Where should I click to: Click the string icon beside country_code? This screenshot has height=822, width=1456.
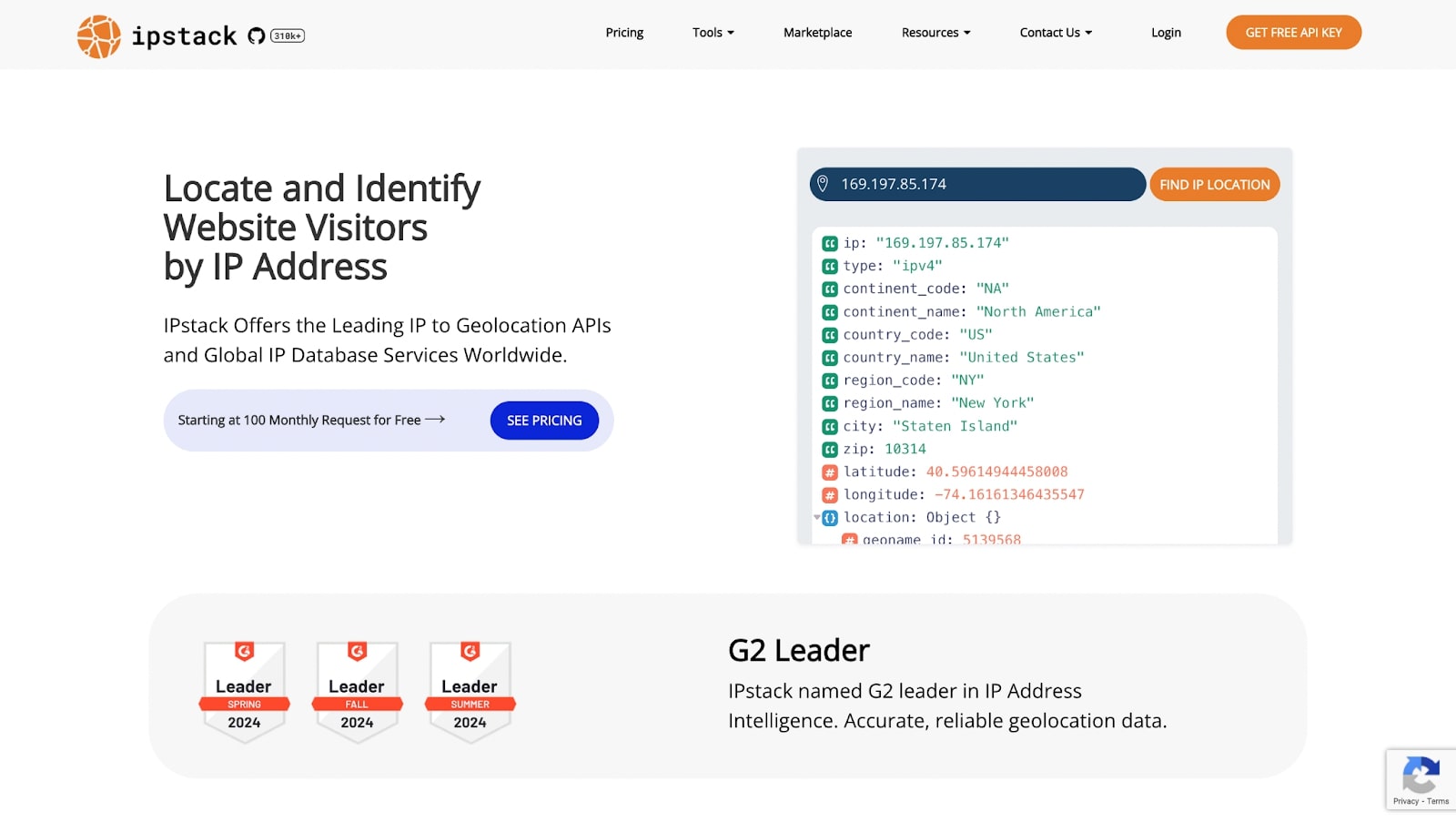click(x=830, y=334)
